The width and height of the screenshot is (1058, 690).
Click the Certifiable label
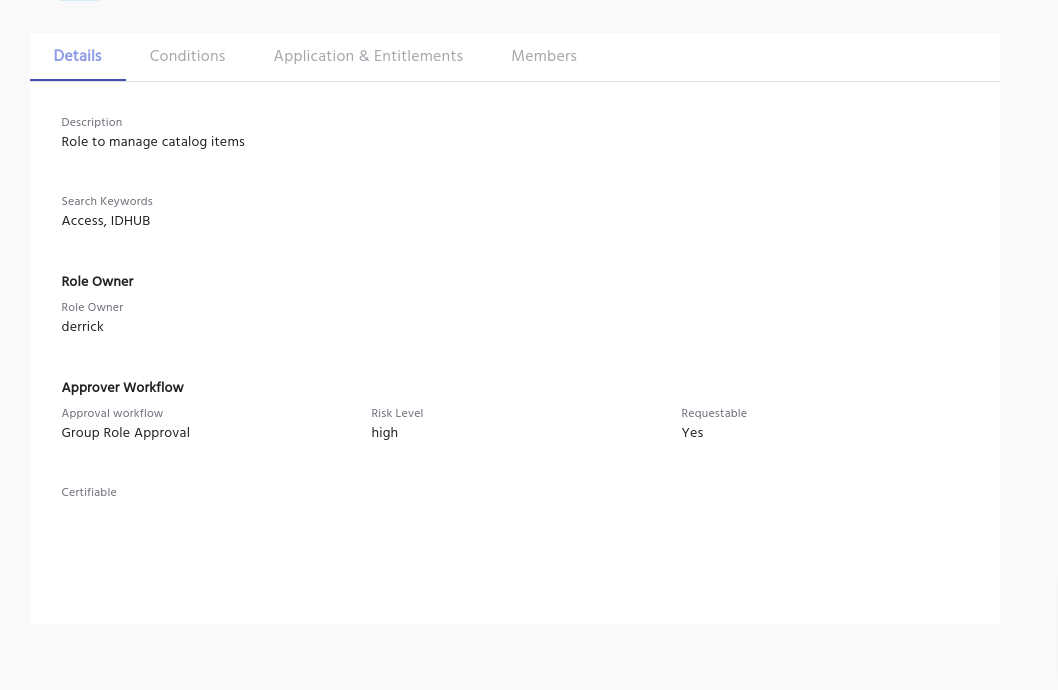tap(89, 492)
